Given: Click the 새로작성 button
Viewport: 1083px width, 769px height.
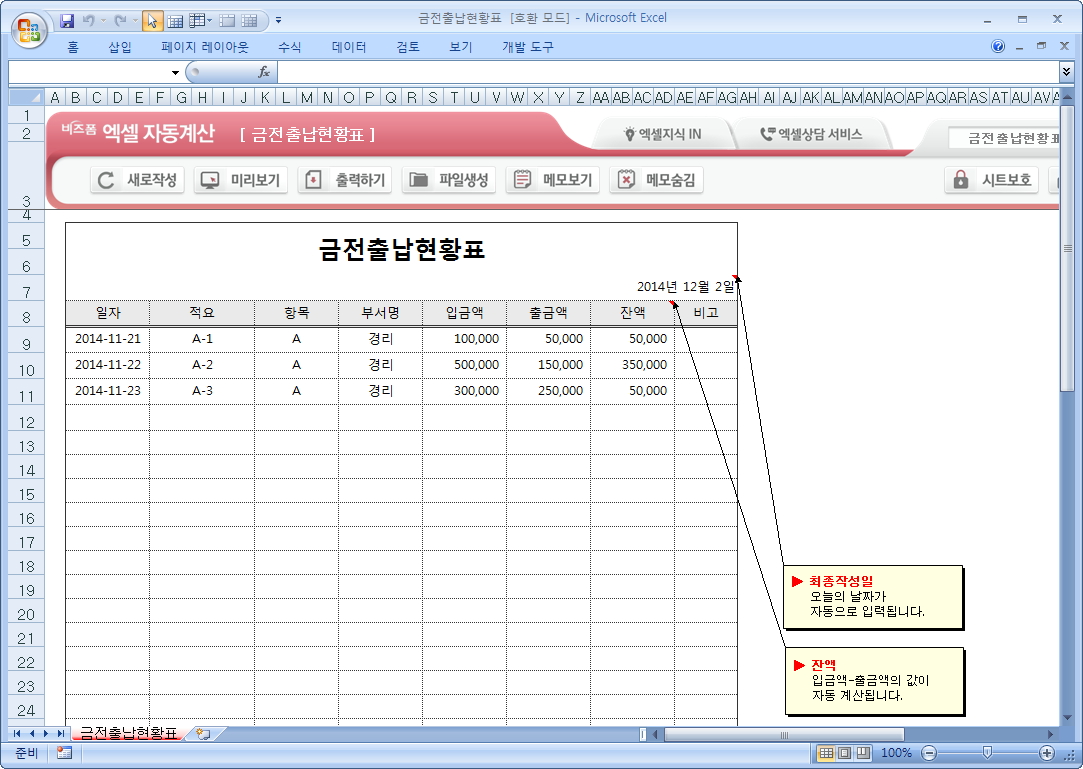Looking at the screenshot, I should coord(137,180).
